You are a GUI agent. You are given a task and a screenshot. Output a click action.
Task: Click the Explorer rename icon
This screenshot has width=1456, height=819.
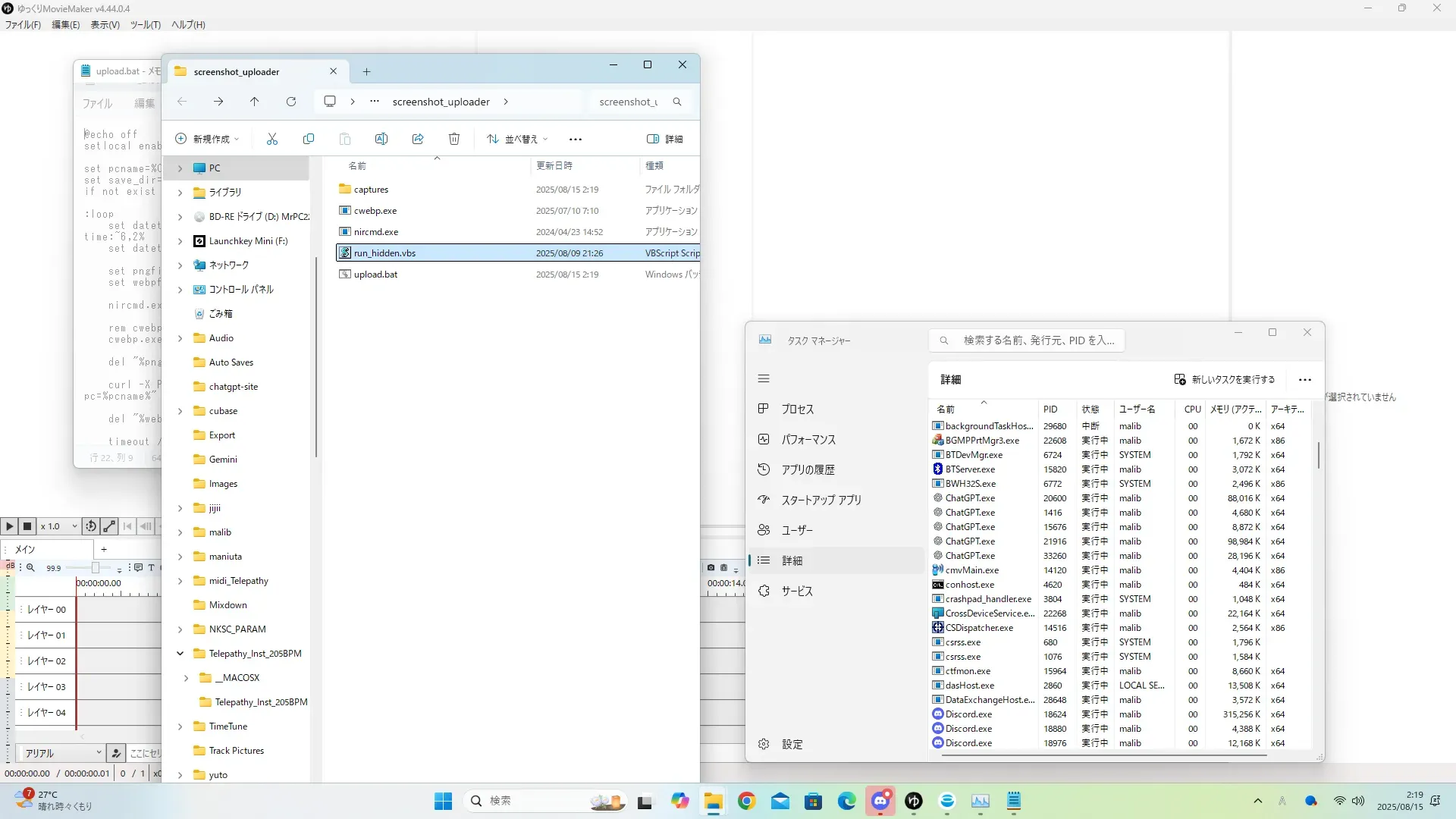pos(381,139)
